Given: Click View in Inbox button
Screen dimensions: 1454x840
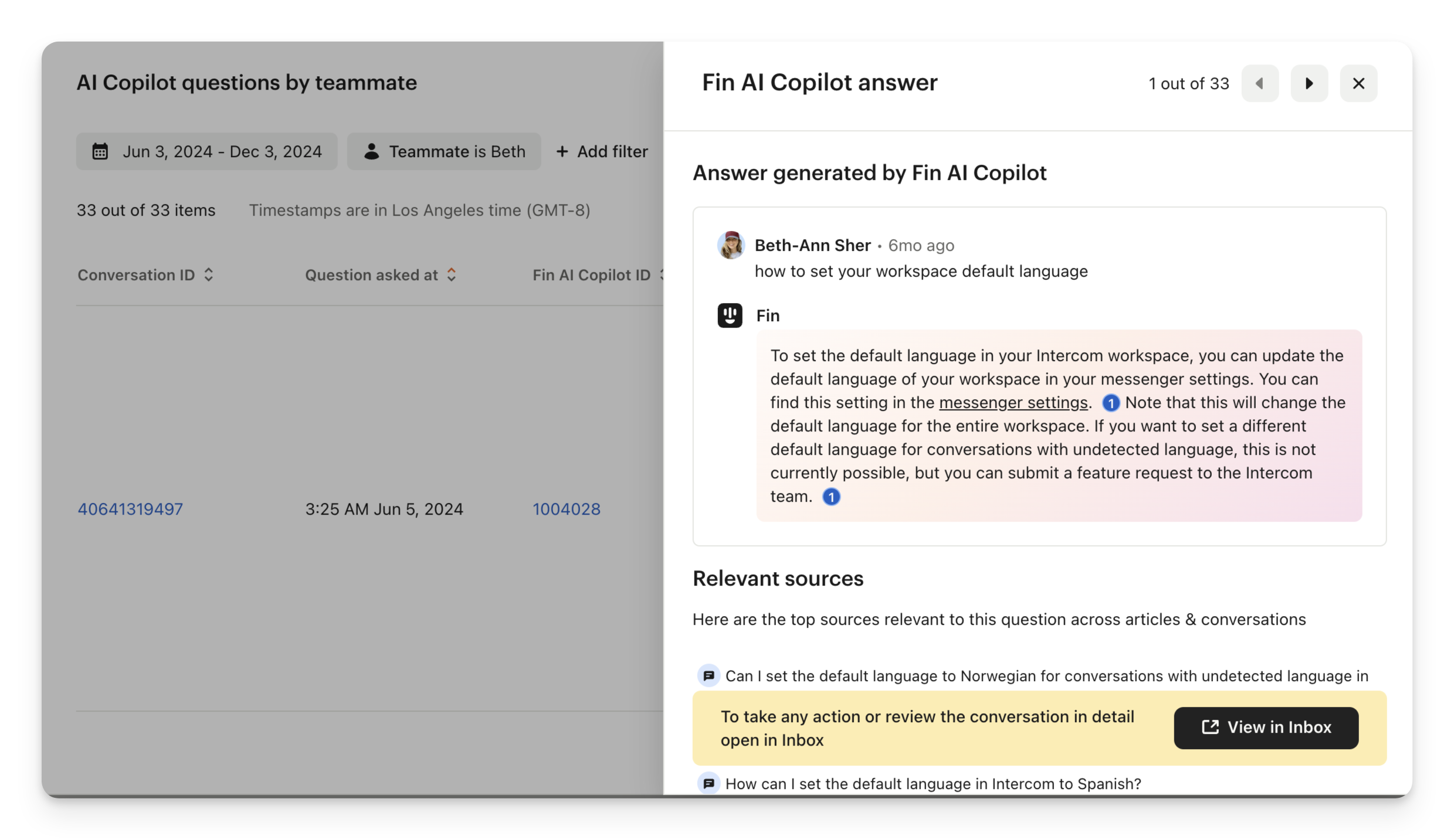Looking at the screenshot, I should 1266,727.
